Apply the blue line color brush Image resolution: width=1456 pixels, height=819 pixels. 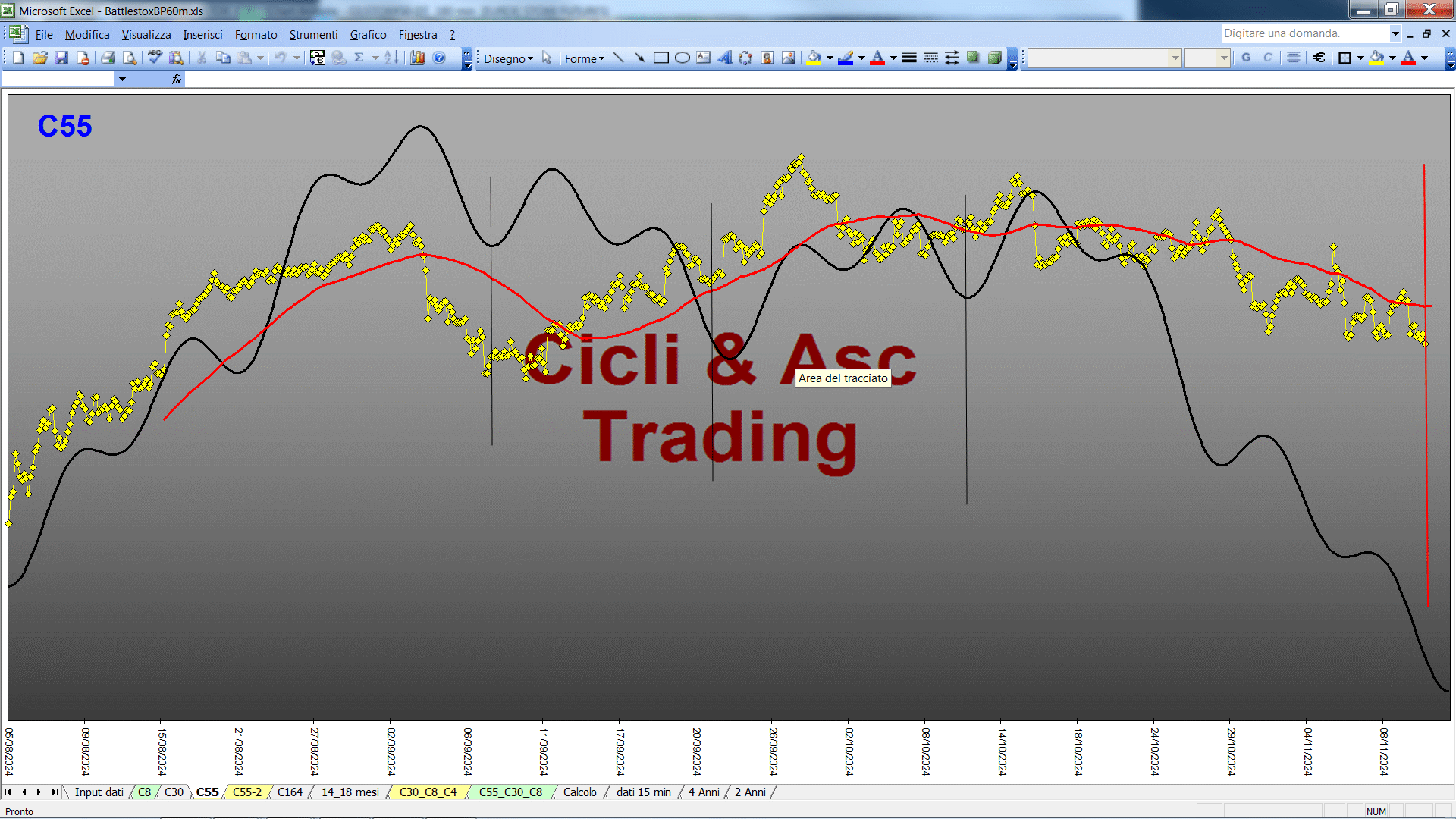pos(846,58)
